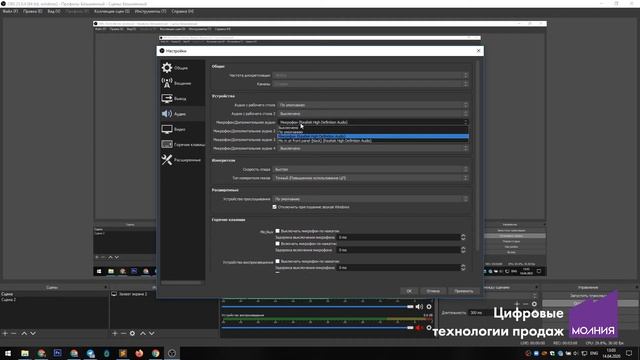The height and width of the screenshot is (360, 640).
Task: Click playback device mute delay stepper
Action: (463, 267)
